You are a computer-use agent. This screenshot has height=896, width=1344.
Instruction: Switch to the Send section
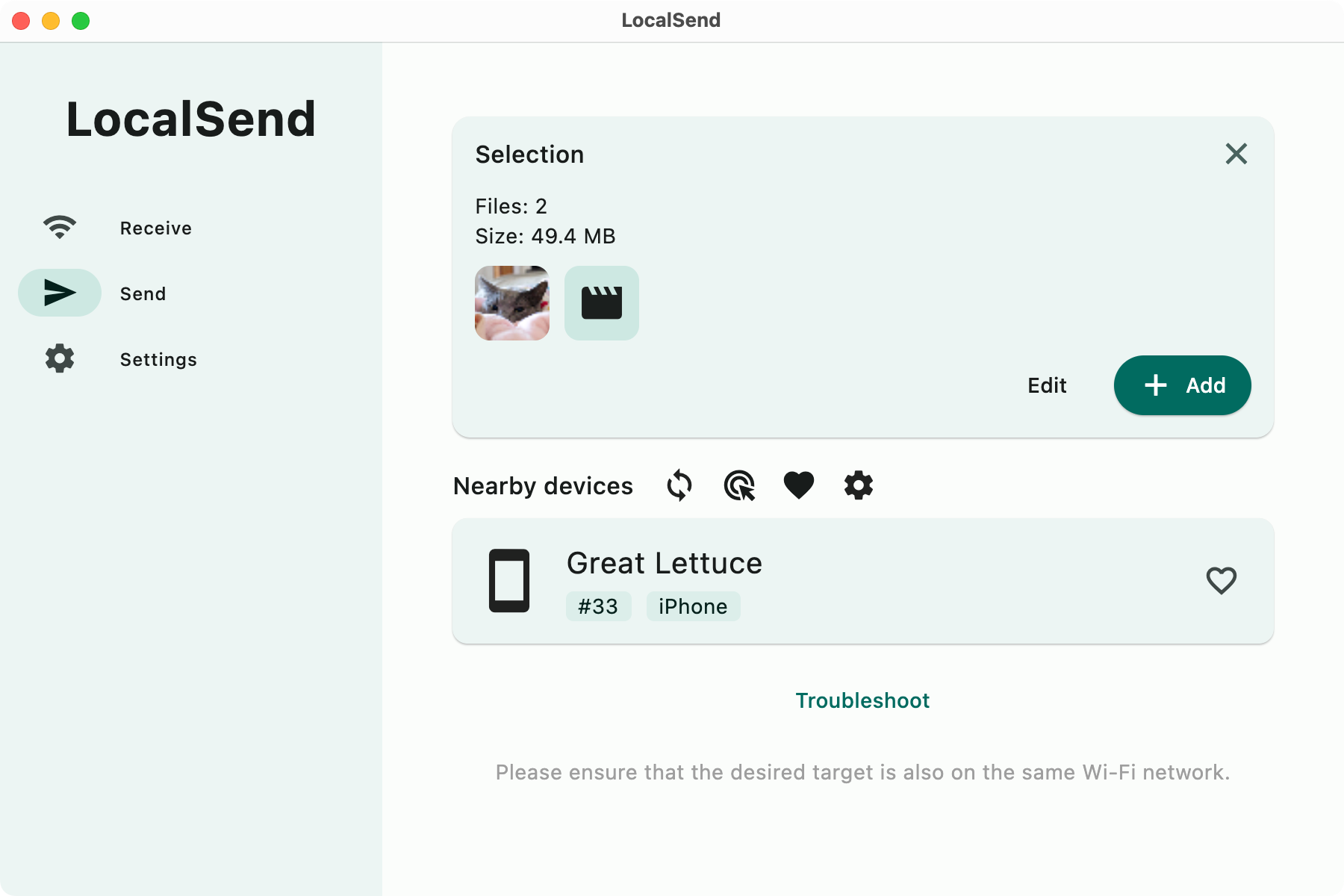pyautogui.click(x=143, y=293)
